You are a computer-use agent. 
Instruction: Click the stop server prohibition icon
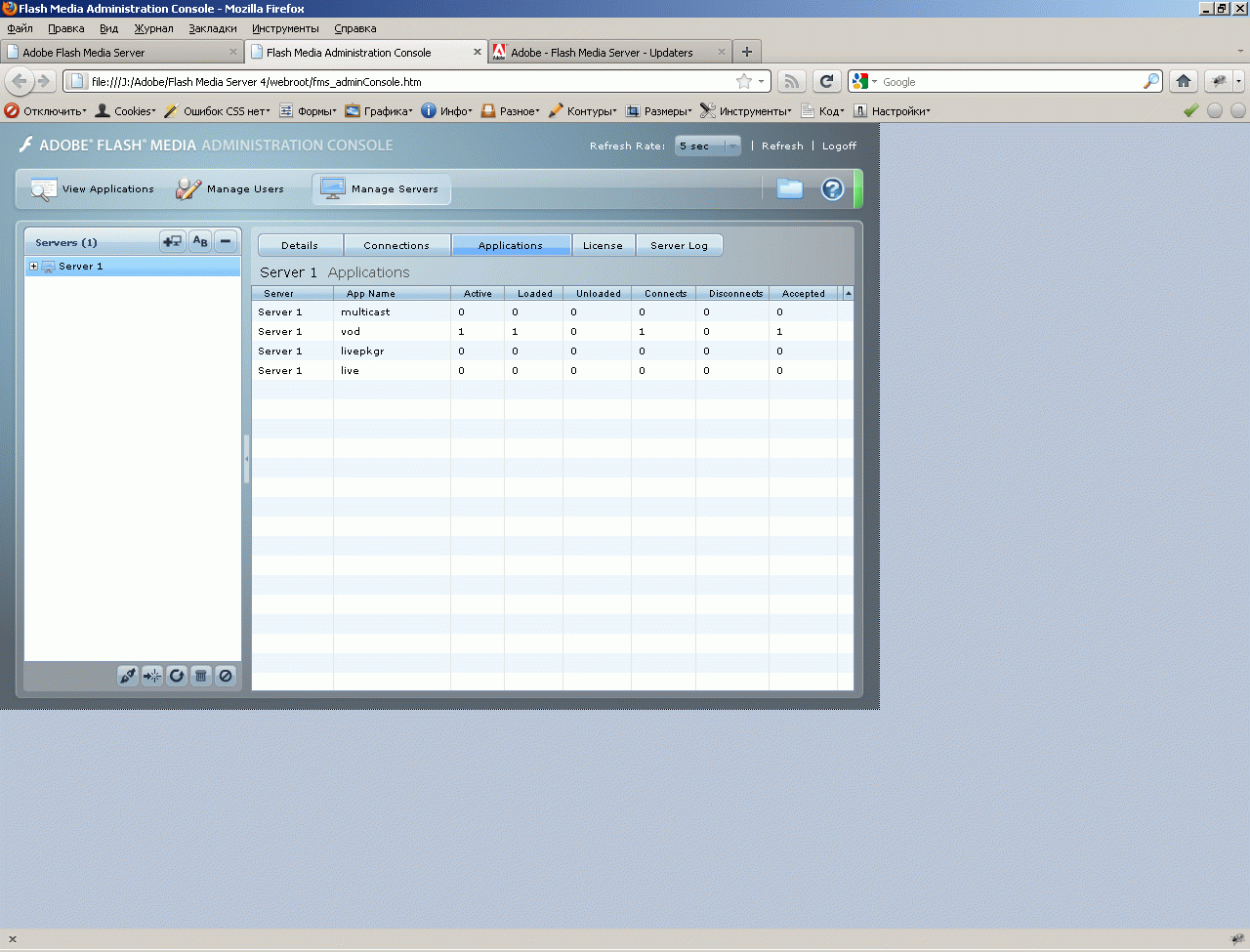(x=226, y=676)
